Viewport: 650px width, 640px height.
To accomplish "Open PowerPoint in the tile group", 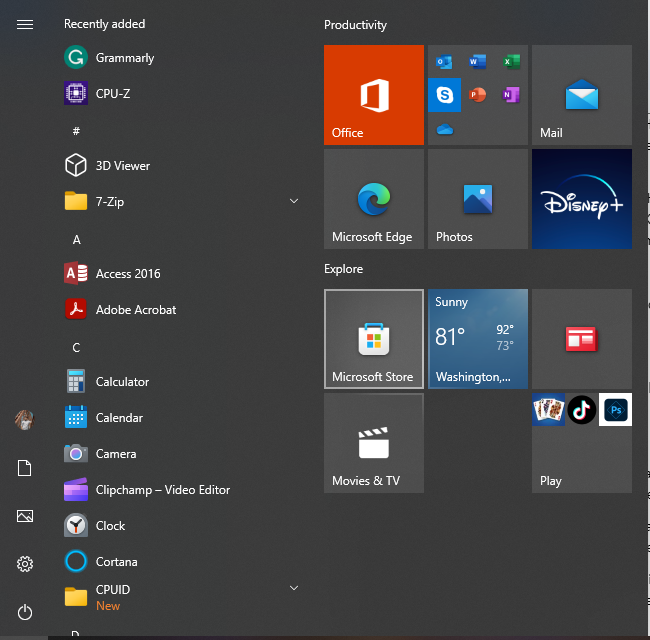I will coord(478,95).
